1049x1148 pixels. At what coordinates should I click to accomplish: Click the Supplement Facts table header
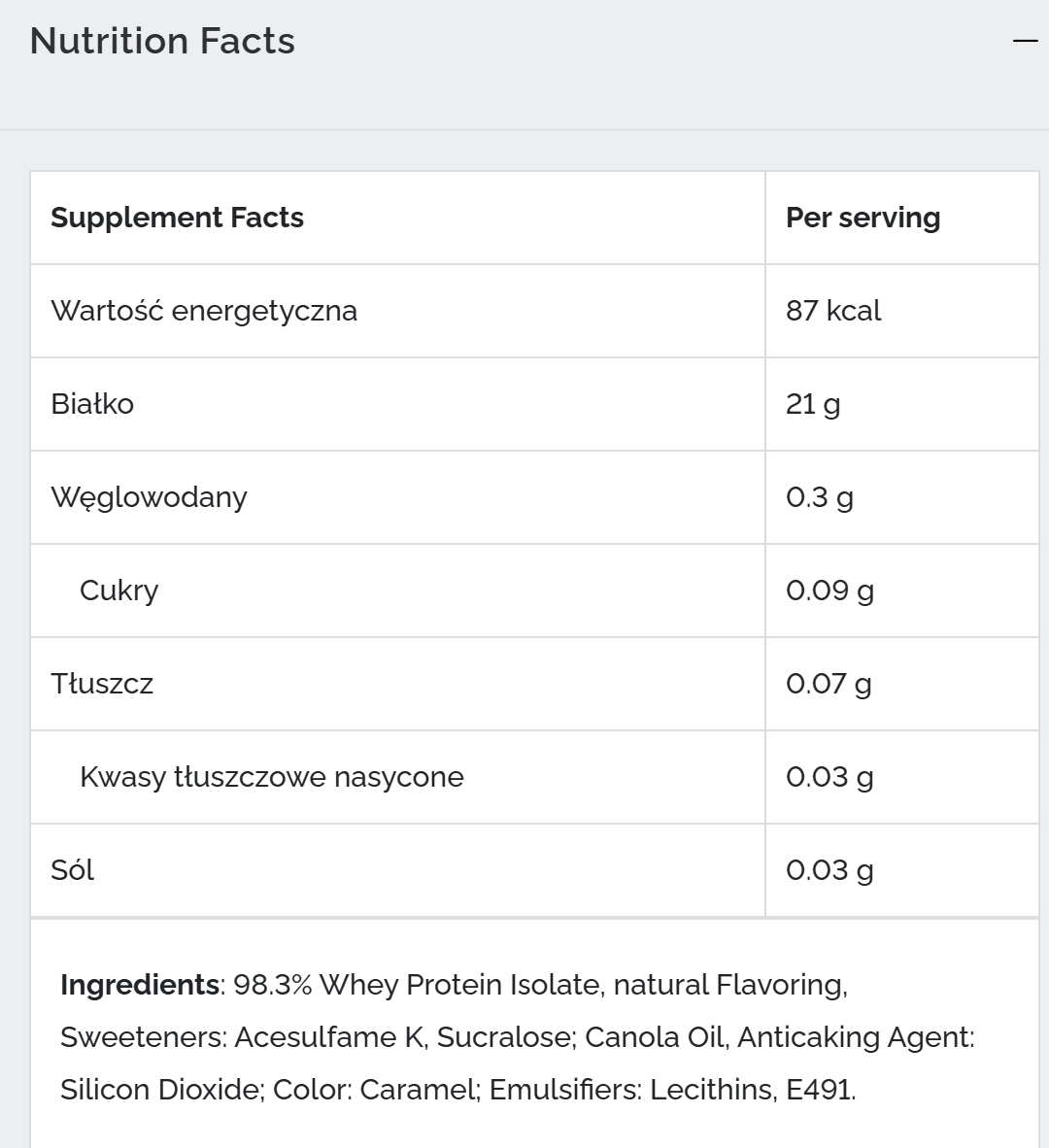point(177,218)
